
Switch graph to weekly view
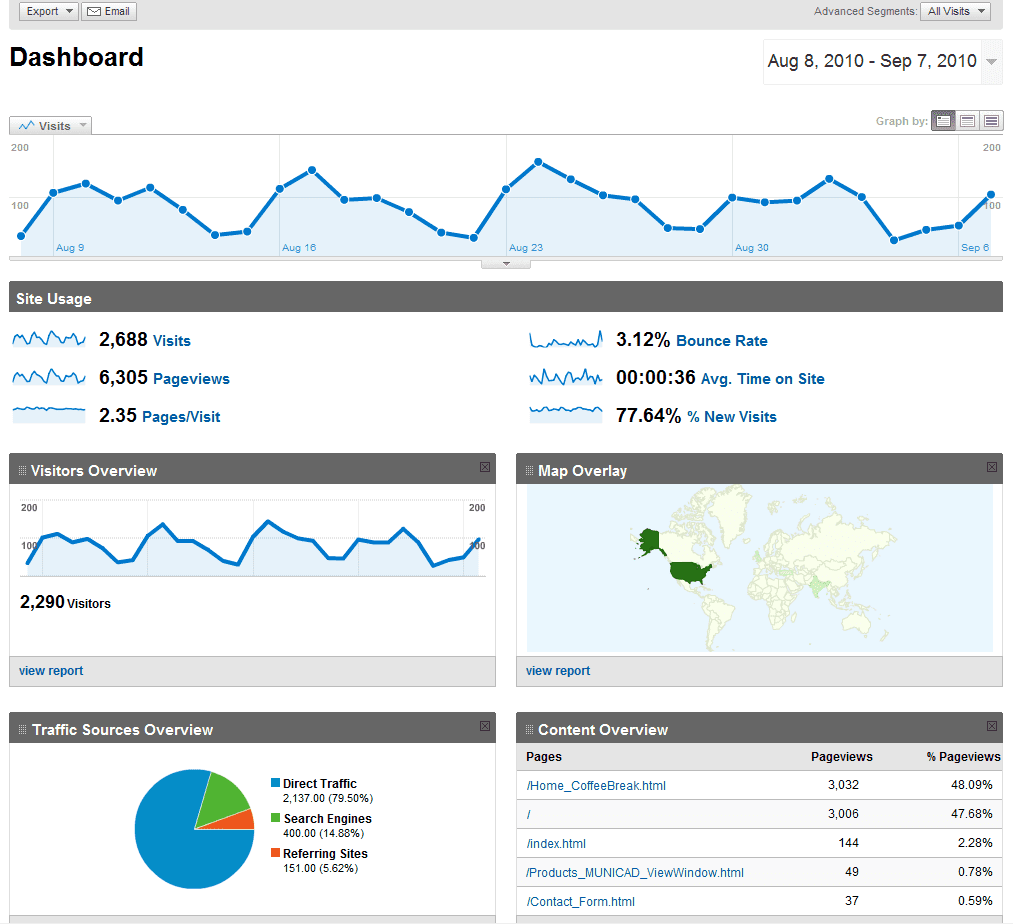click(x=967, y=121)
